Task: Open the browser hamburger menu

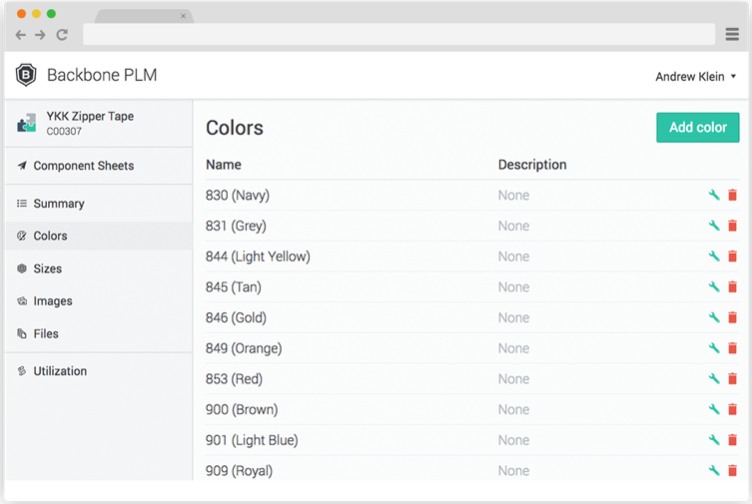Action: pyautogui.click(x=732, y=34)
